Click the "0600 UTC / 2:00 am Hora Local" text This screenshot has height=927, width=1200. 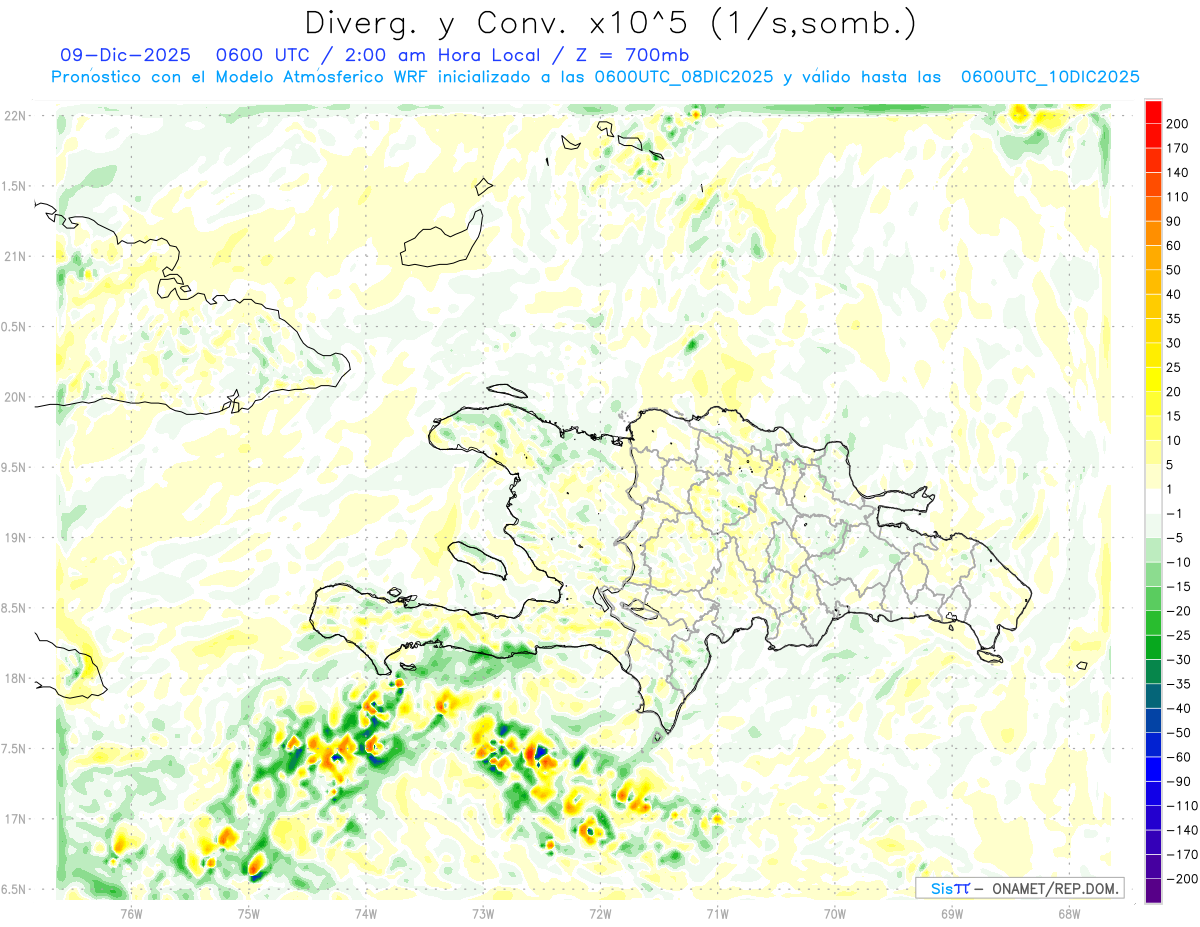390,55
